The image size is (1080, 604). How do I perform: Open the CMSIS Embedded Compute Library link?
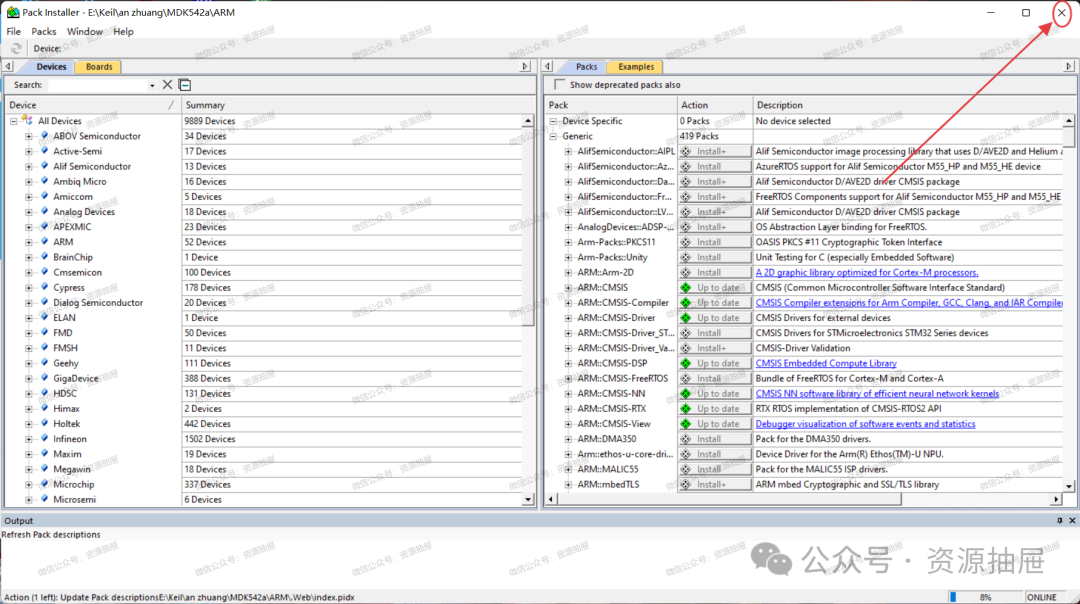[x=826, y=363]
